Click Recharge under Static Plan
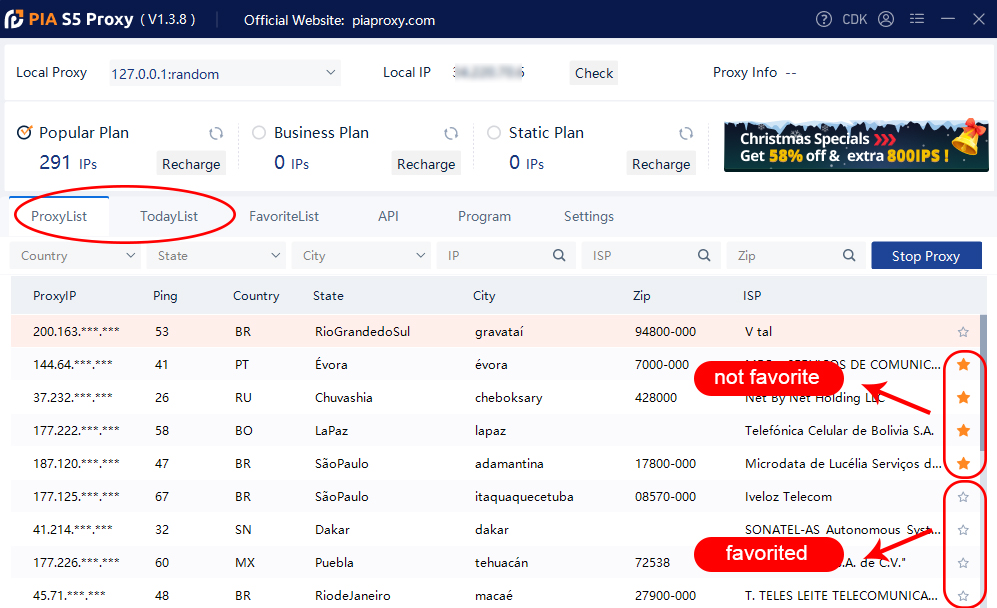 pos(661,163)
